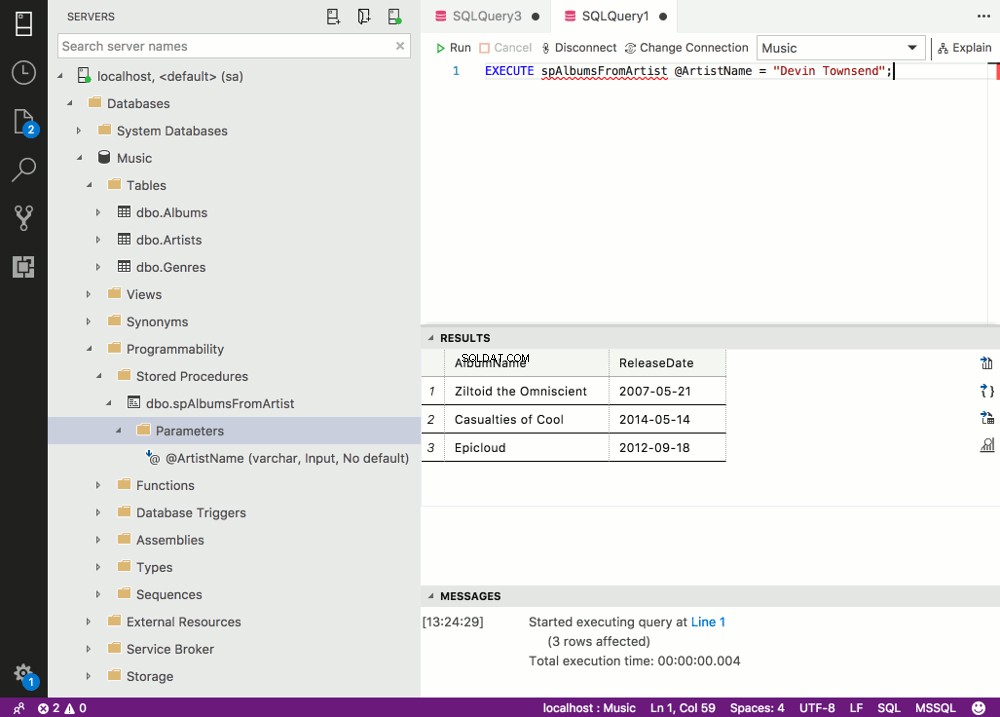This screenshot has width=1000, height=717.
Task: Select the Casualties of Cool cell
Action: pyautogui.click(x=527, y=419)
